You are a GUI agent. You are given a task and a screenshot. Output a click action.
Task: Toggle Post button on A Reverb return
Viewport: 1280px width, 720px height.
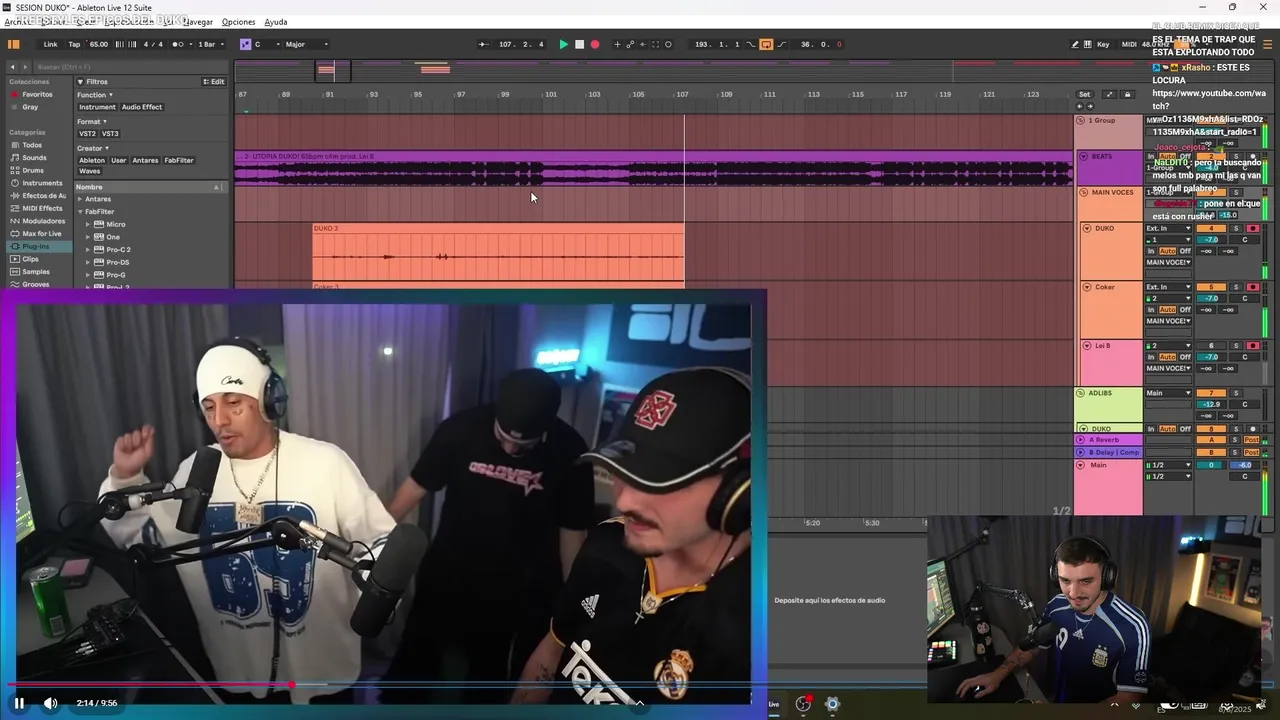[1251, 440]
